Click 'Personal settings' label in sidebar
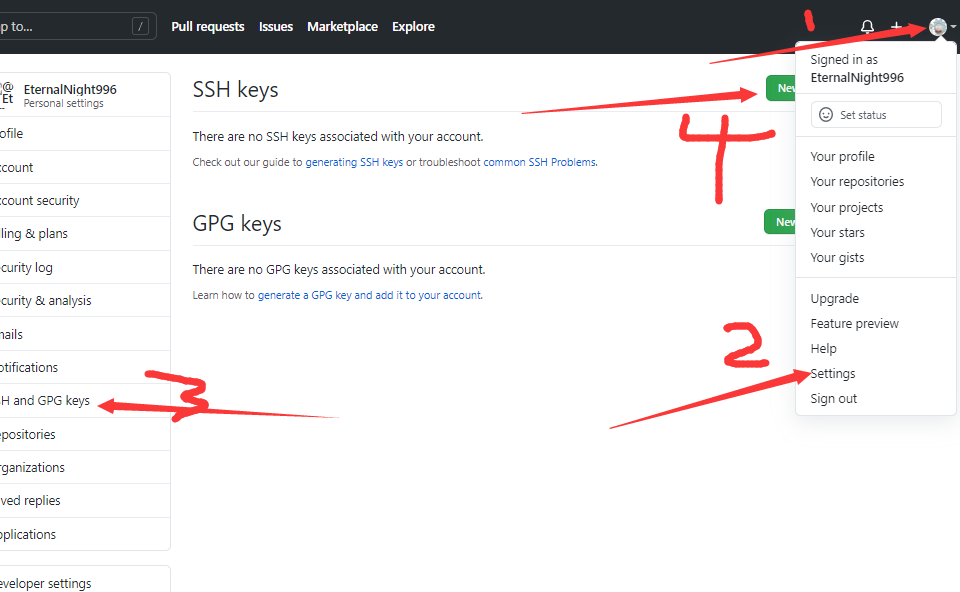The image size is (960, 592). pos(64,103)
